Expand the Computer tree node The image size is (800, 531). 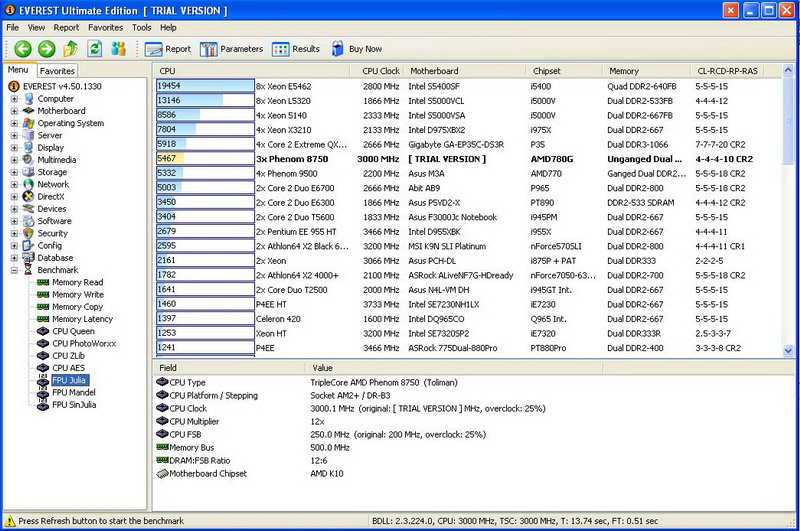point(14,98)
